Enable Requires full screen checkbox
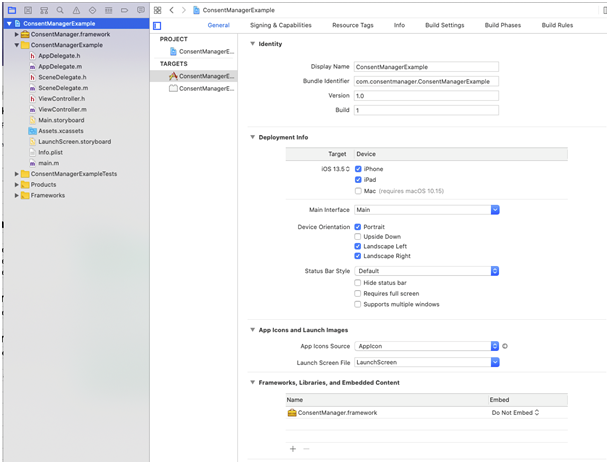 [358, 294]
